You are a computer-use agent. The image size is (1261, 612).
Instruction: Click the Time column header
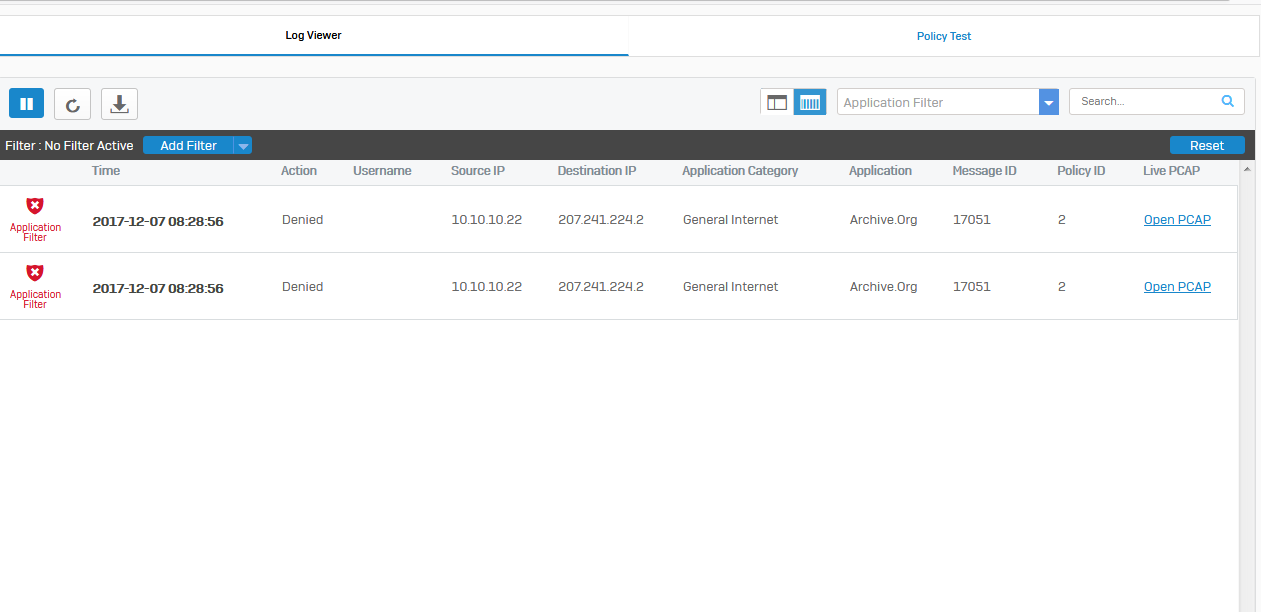(106, 171)
